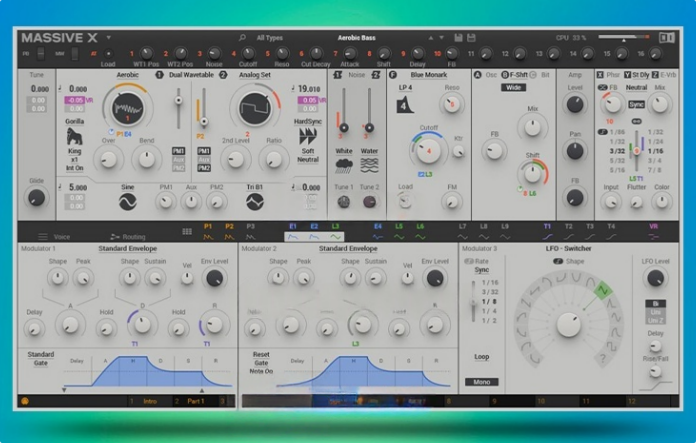Open the routing grid icon
The width and height of the screenshot is (696, 443).
(187, 231)
